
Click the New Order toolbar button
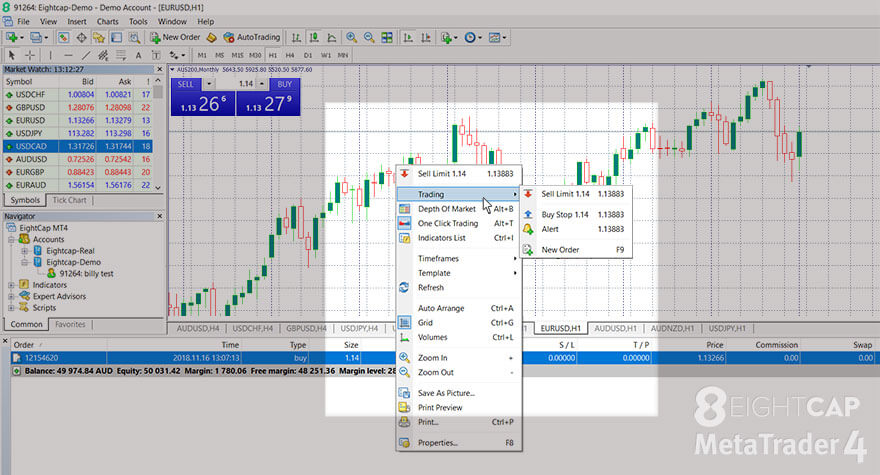pyautogui.click(x=175, y=38)
